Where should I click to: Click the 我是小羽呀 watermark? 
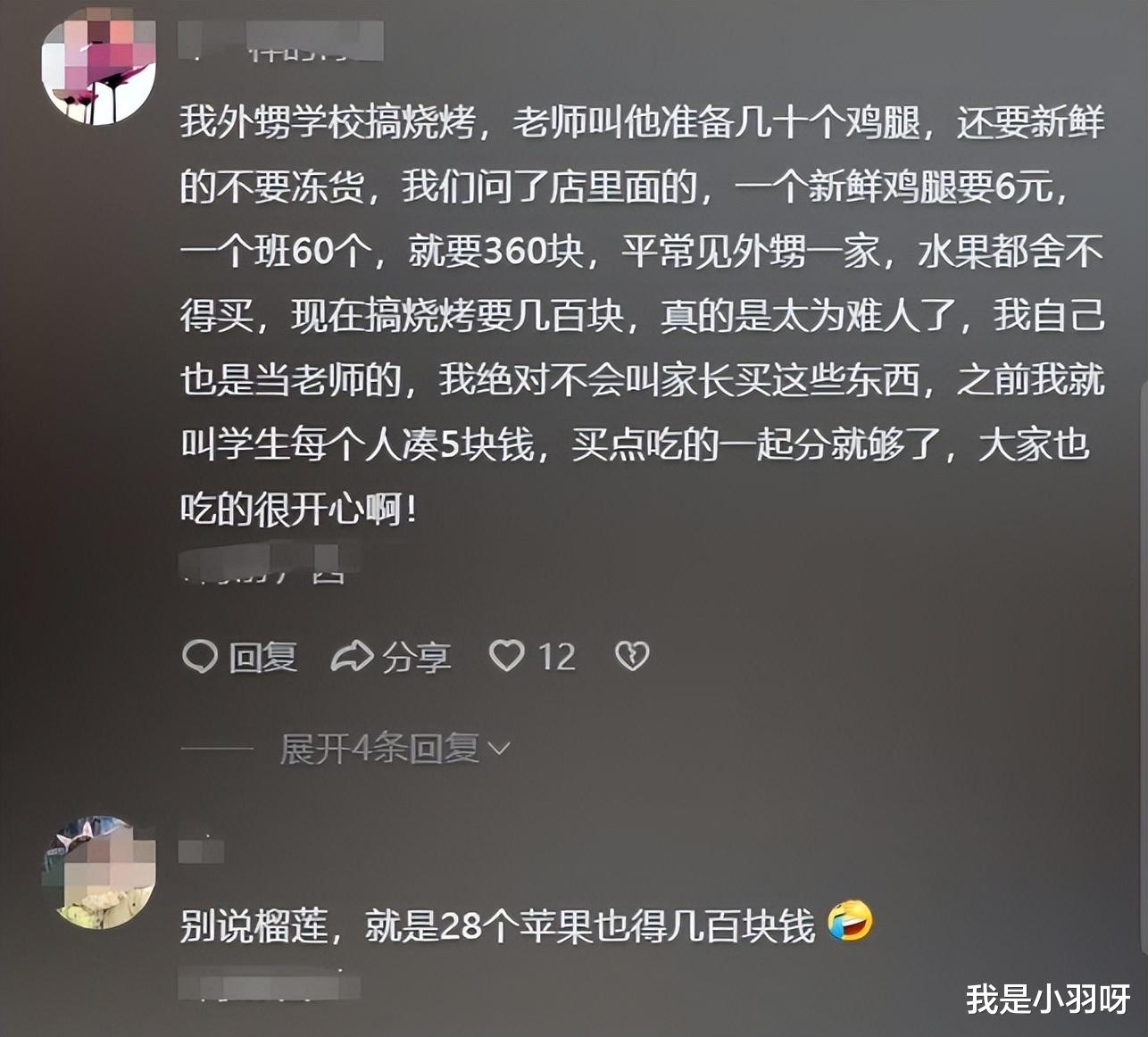(x=1048, y=999)
